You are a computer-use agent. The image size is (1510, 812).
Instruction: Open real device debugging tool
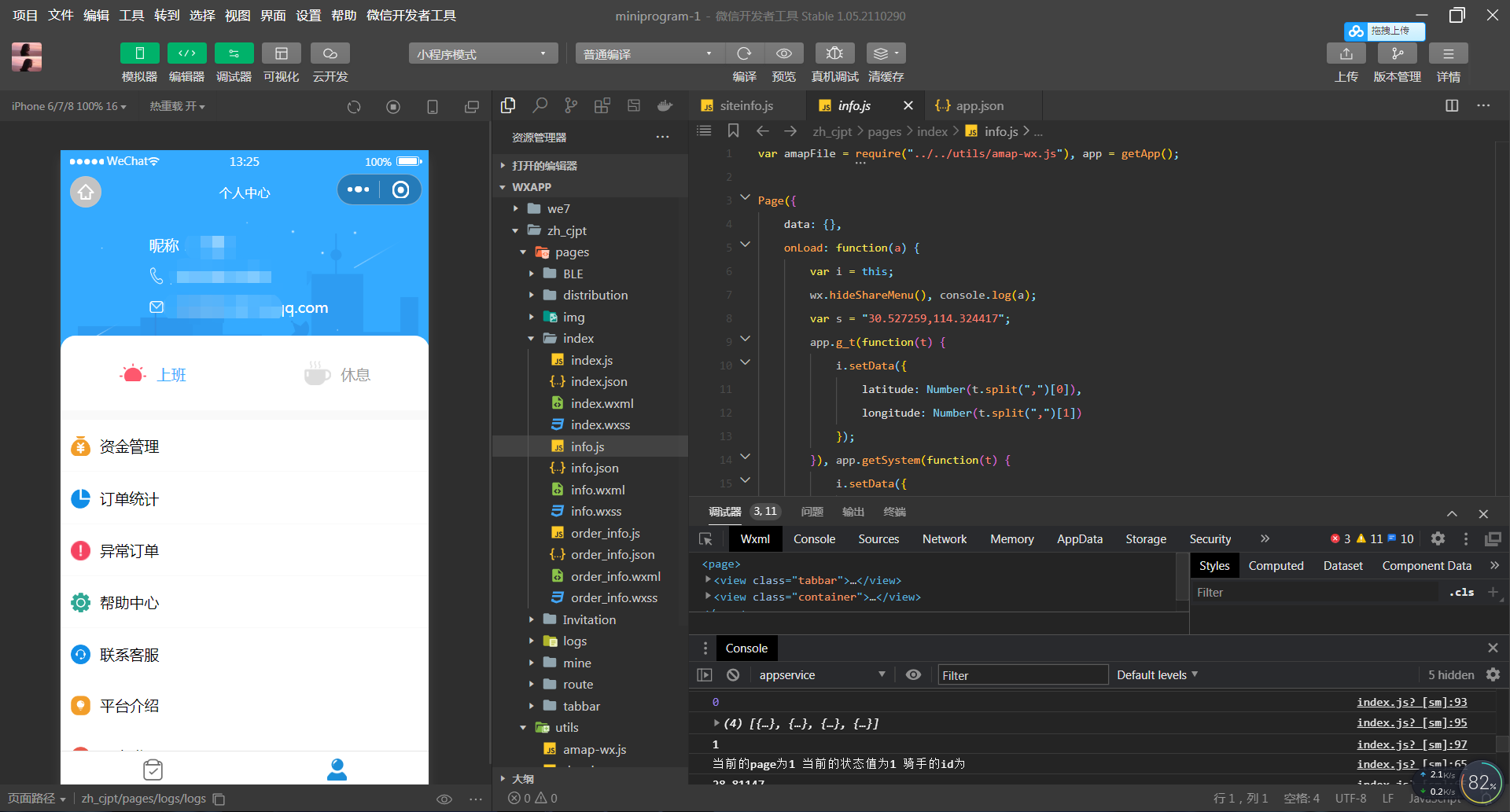[834, 53]
